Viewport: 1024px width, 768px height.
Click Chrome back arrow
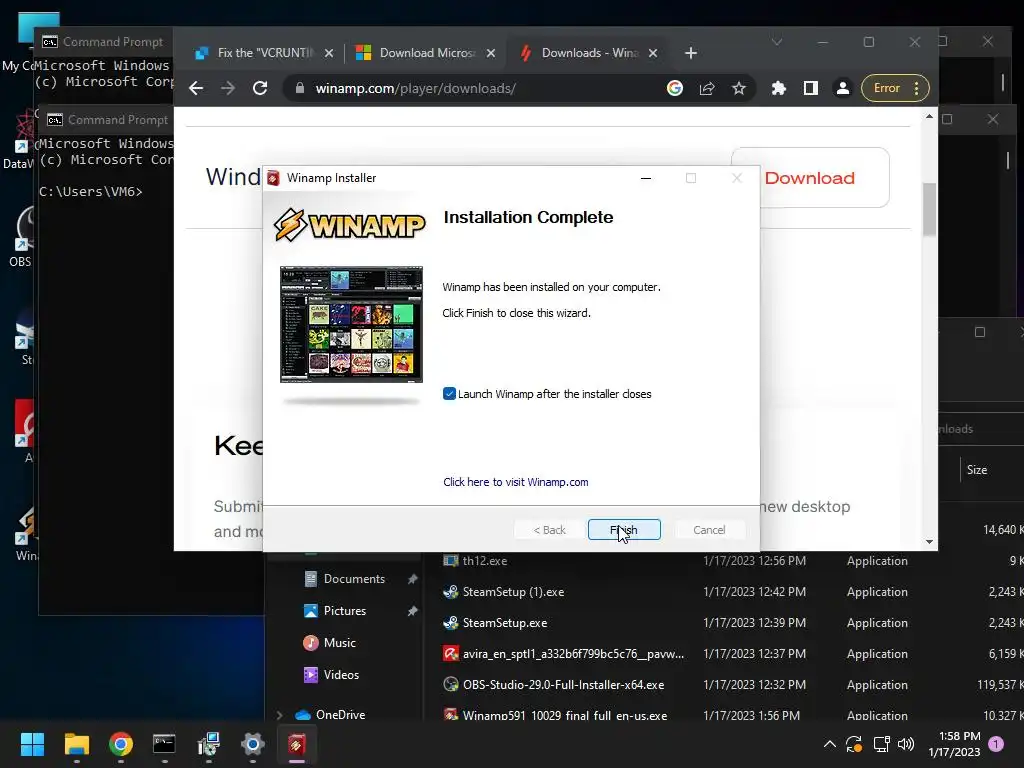coord(196,88)
